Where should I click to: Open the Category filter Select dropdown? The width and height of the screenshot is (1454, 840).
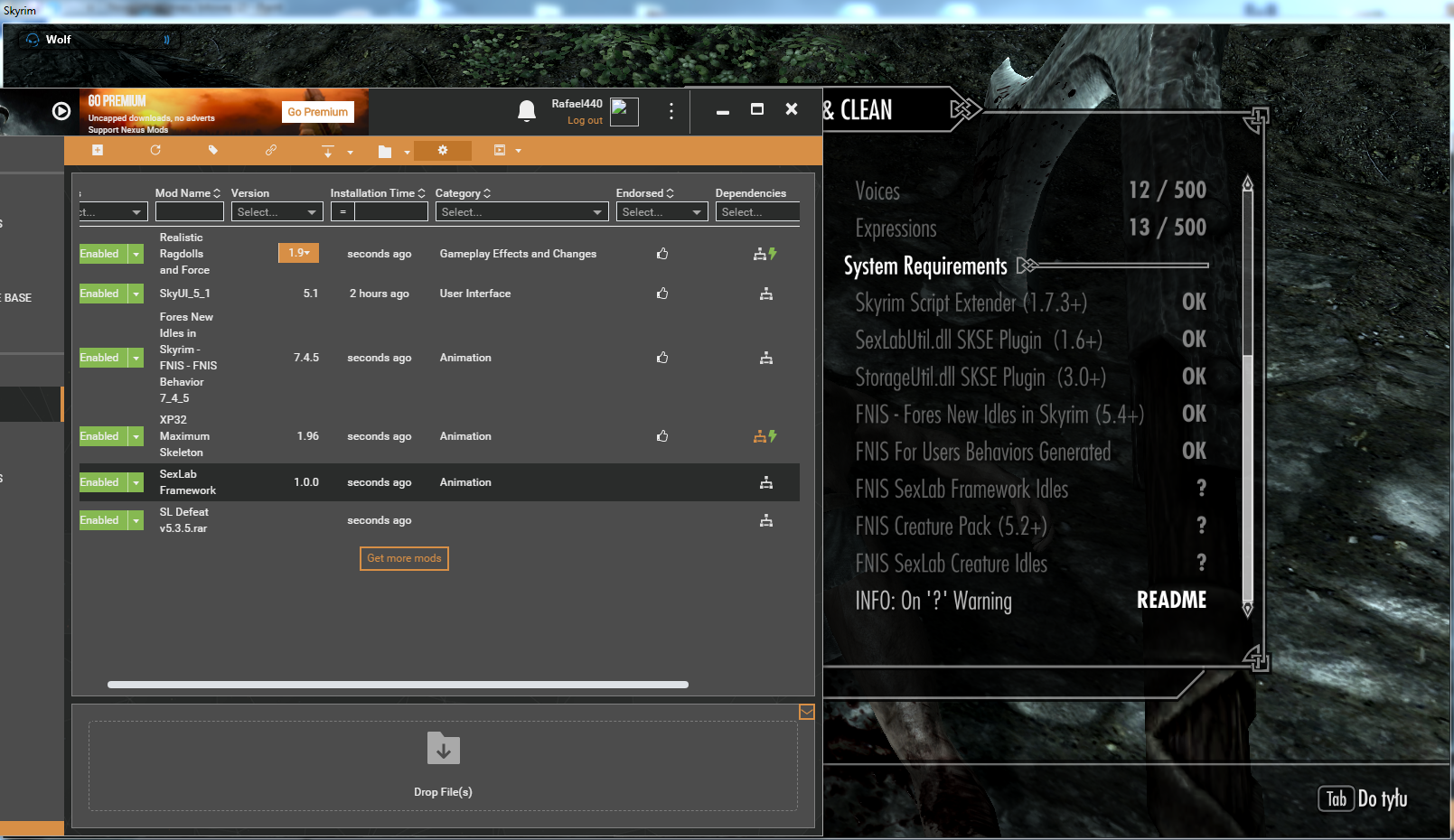point(522,212)
